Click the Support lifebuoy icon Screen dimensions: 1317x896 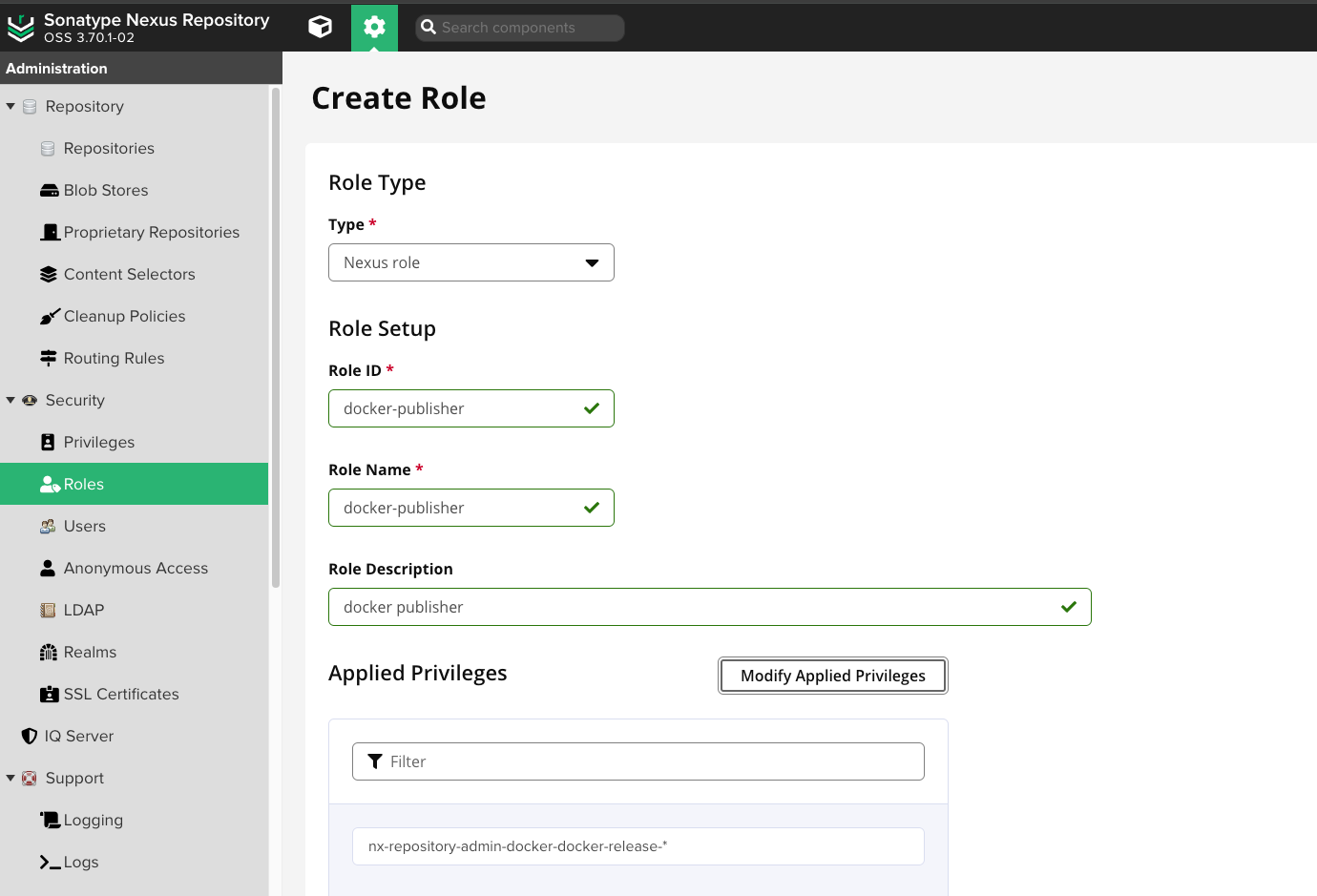click(30, 779)
